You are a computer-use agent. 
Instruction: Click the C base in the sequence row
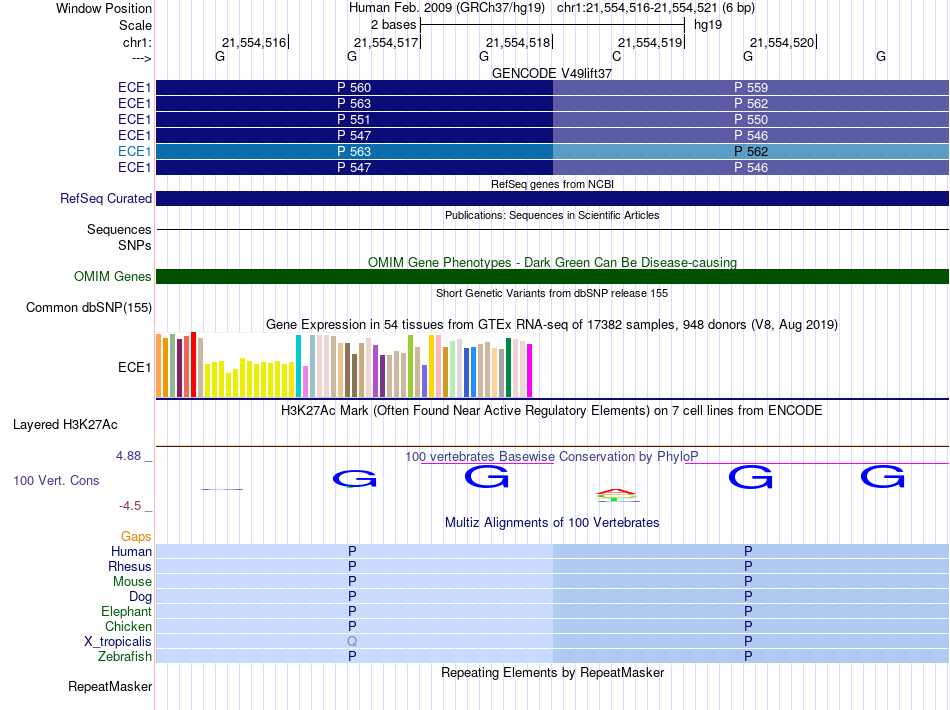616,56
